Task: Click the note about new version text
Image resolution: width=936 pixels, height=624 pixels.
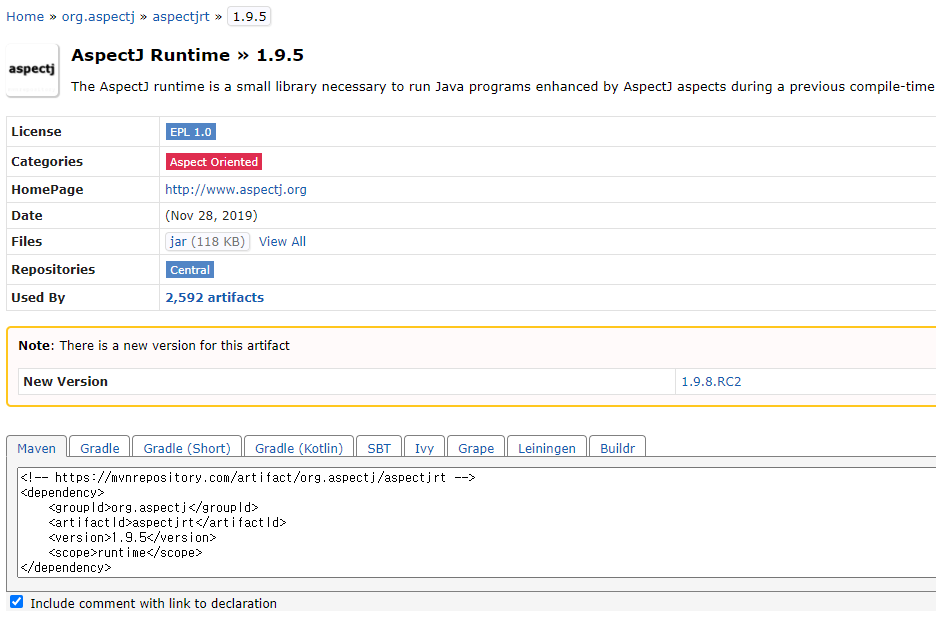Action: (x=154, y=346)
